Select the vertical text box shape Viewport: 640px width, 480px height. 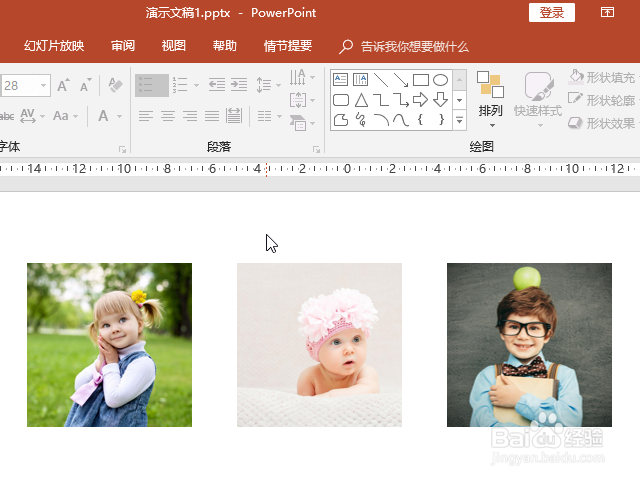coord(360,79)
